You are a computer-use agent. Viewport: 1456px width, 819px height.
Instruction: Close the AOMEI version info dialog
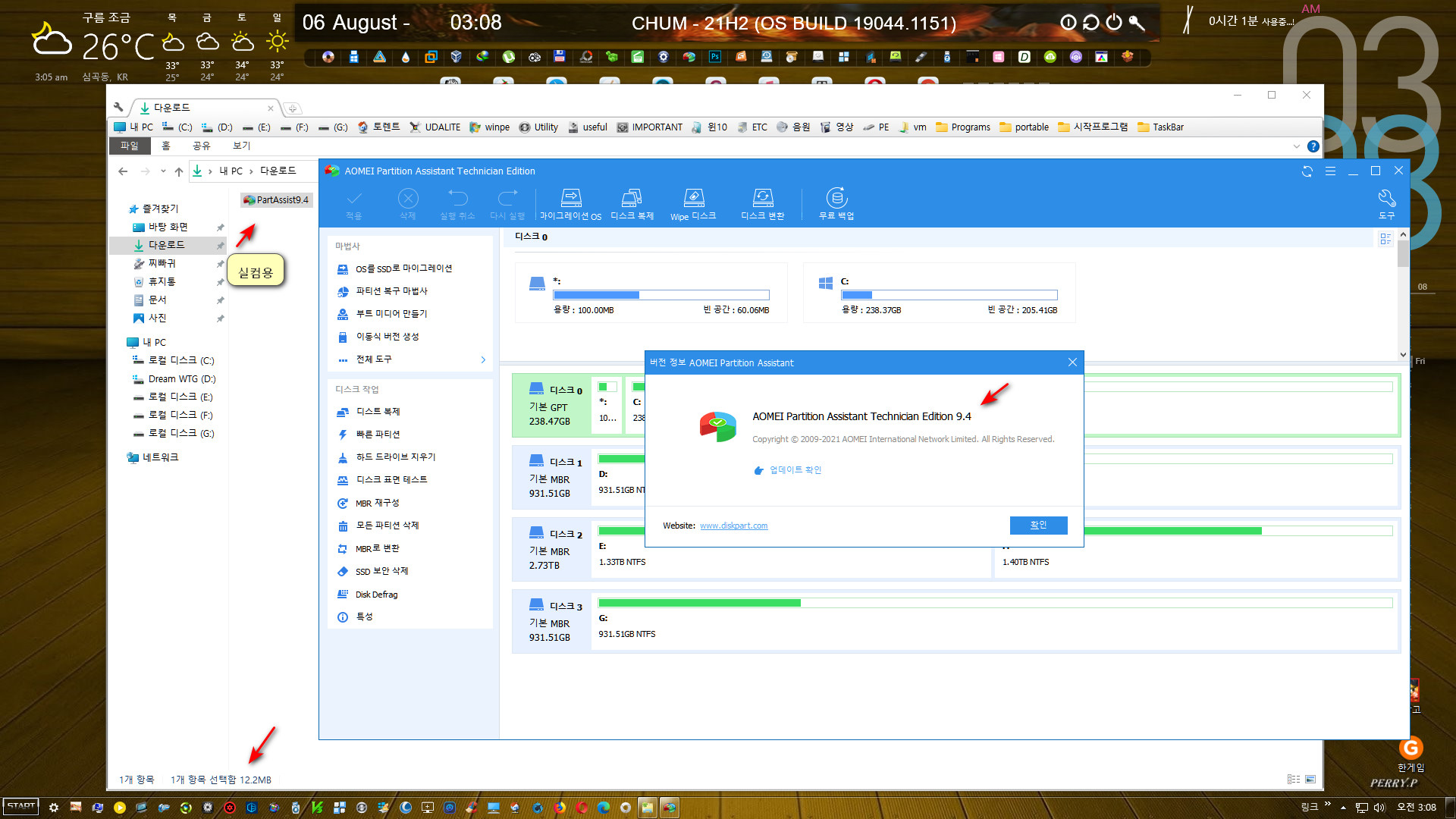pyautogui.click(x=1072, y=362)
